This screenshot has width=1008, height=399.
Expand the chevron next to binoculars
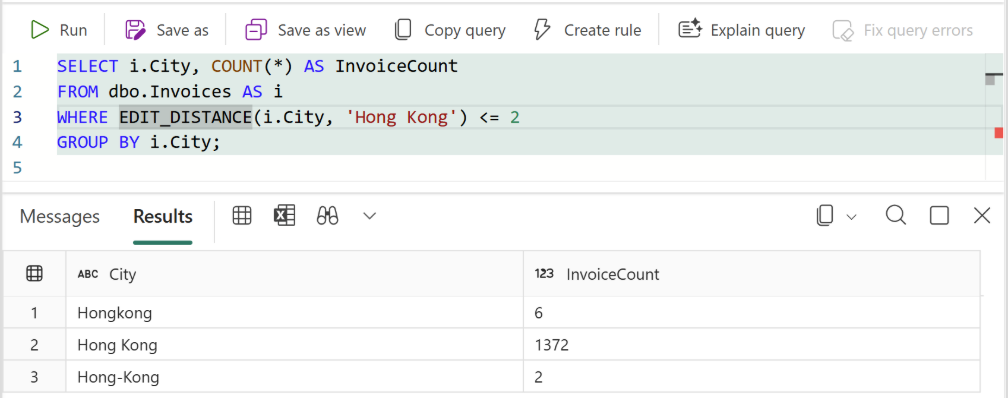[369, 216]
